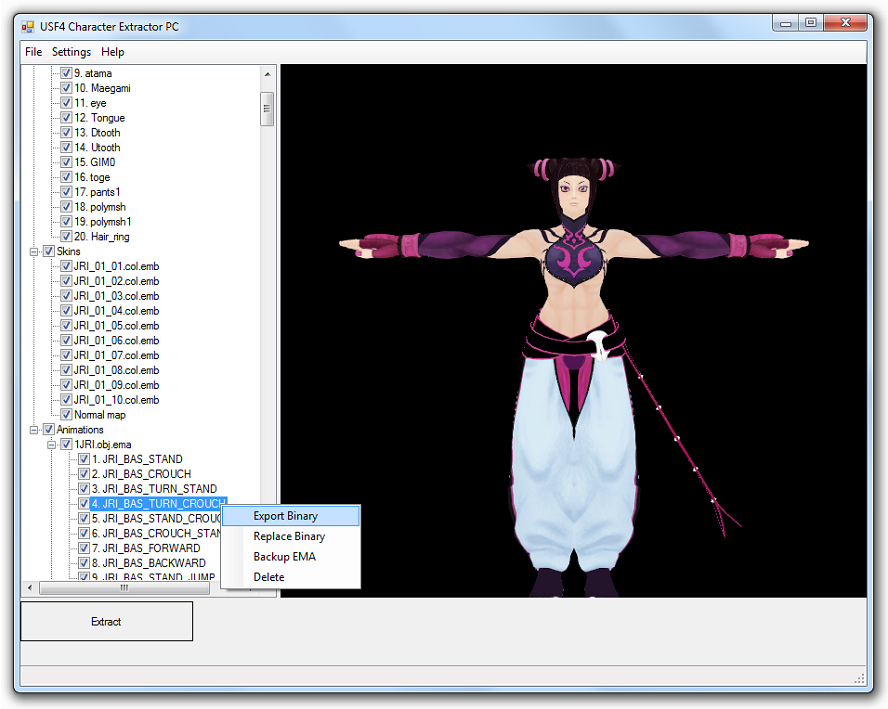
Task: Select JRI_01_09.col.emb skin entry
Action: tap(117, 385)
